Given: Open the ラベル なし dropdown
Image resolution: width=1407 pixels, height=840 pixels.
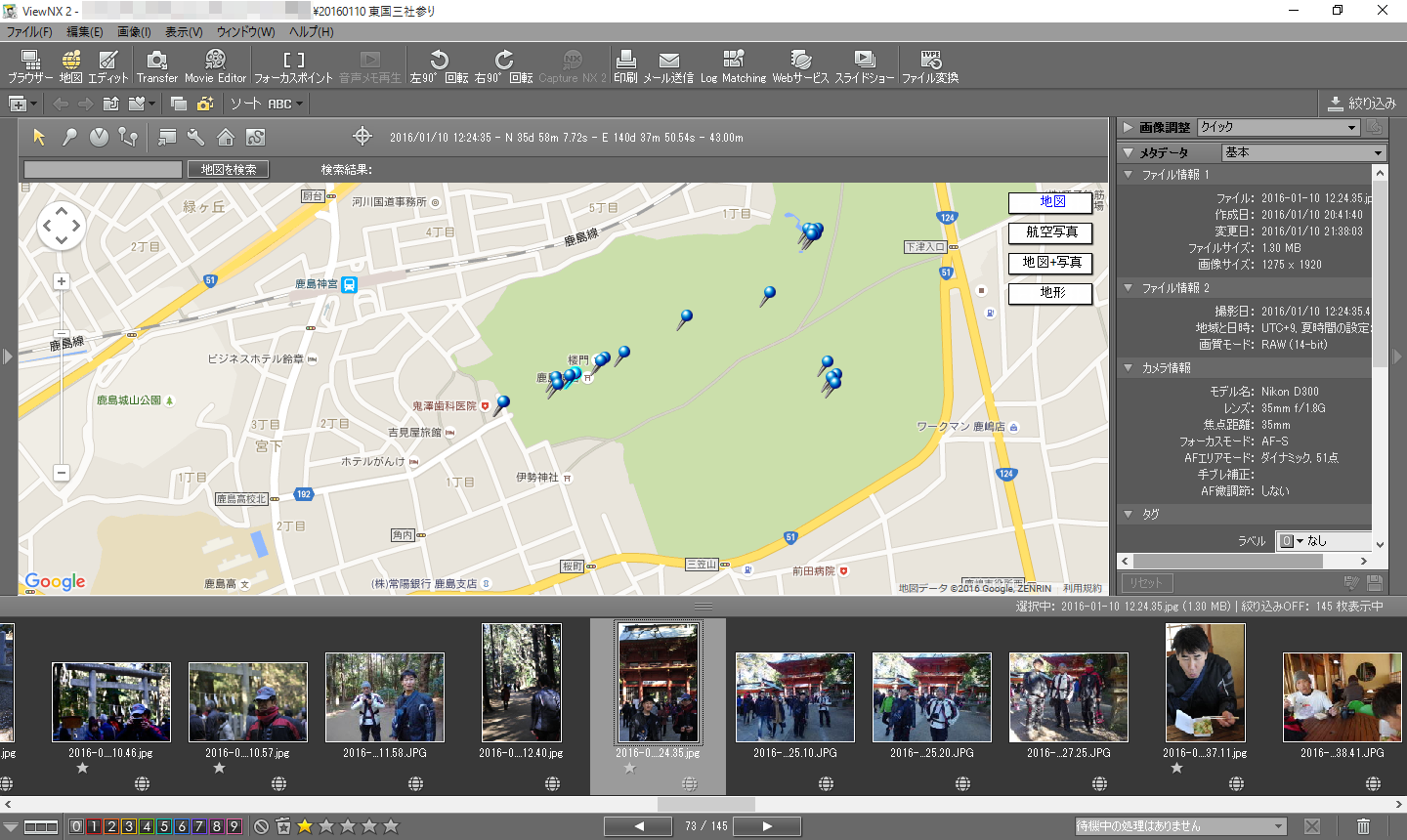Looking at the screenshot, I should pos(1324,540).
